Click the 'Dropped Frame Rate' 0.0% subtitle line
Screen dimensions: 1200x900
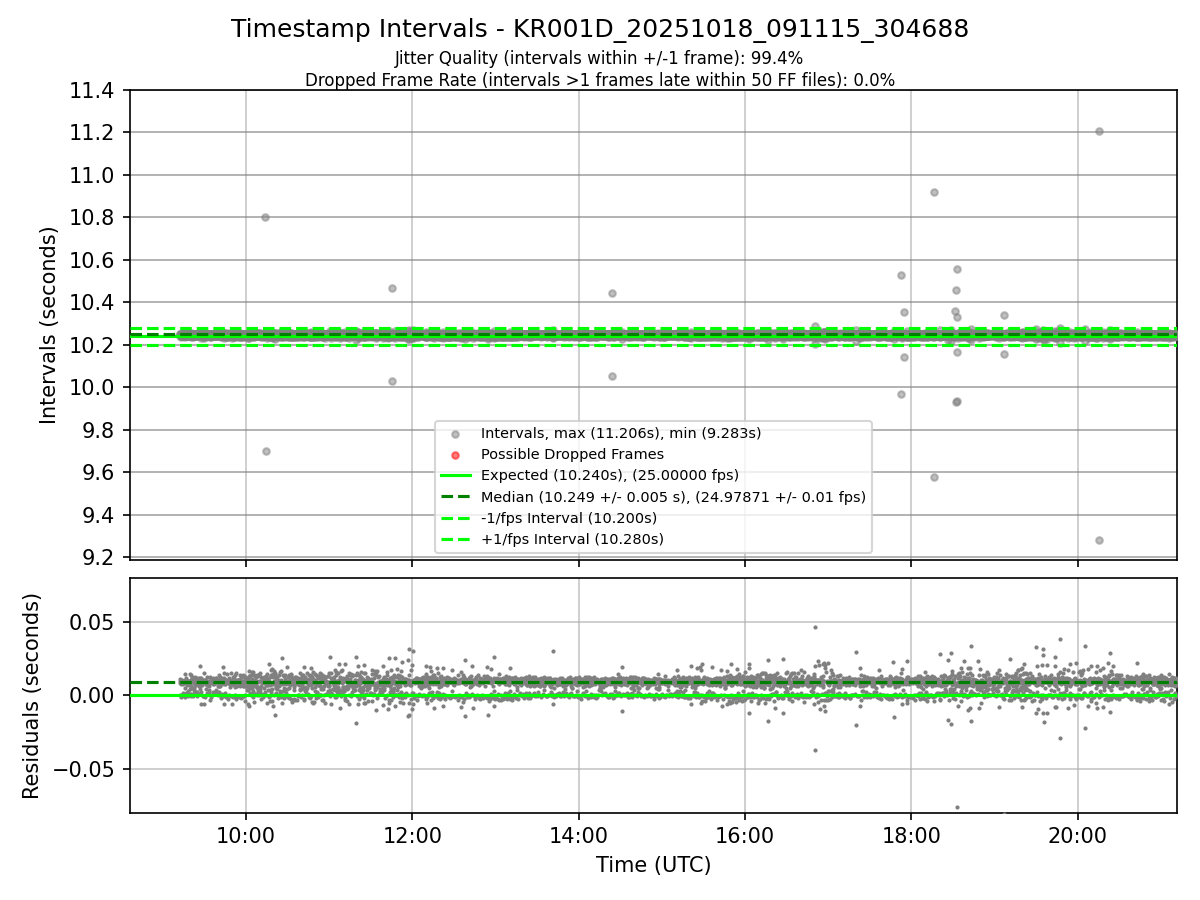[600, 80]
